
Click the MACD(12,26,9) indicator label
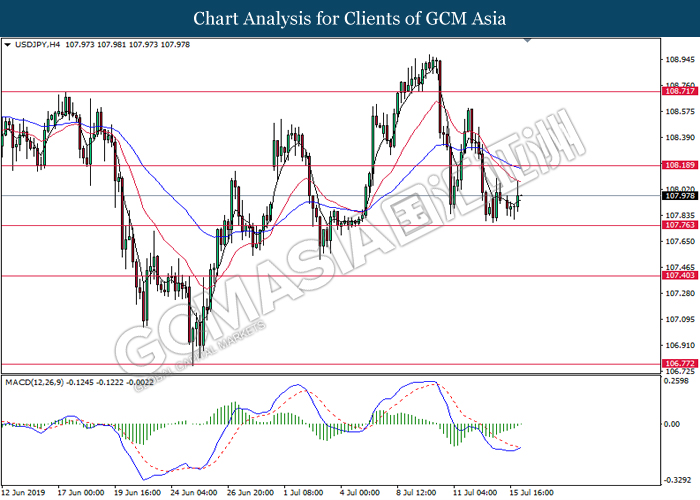coord(34,382)
